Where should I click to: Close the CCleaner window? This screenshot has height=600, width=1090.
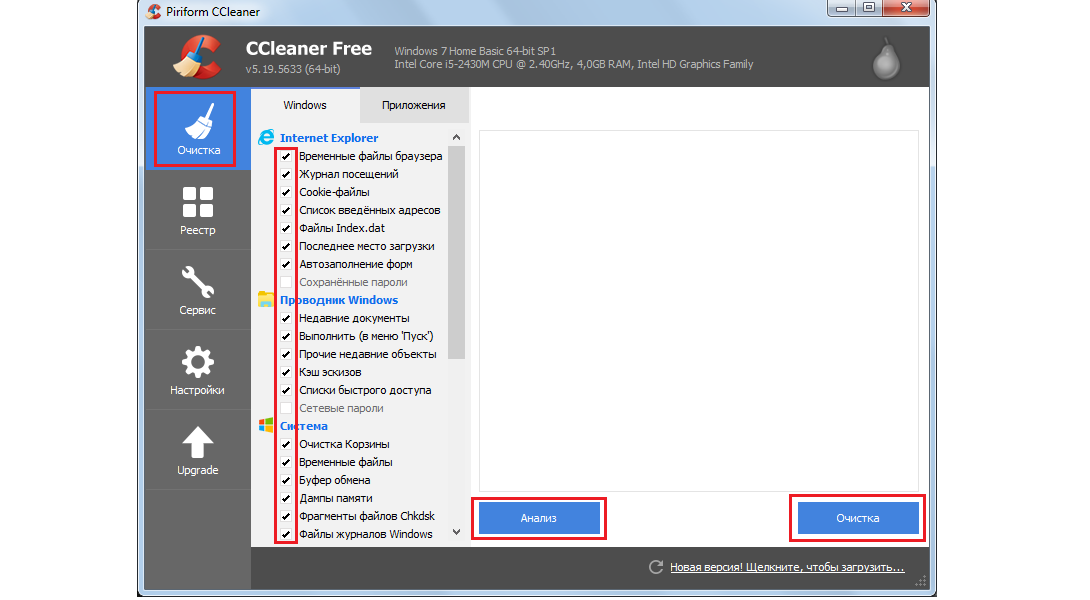(x=906, y=8)
